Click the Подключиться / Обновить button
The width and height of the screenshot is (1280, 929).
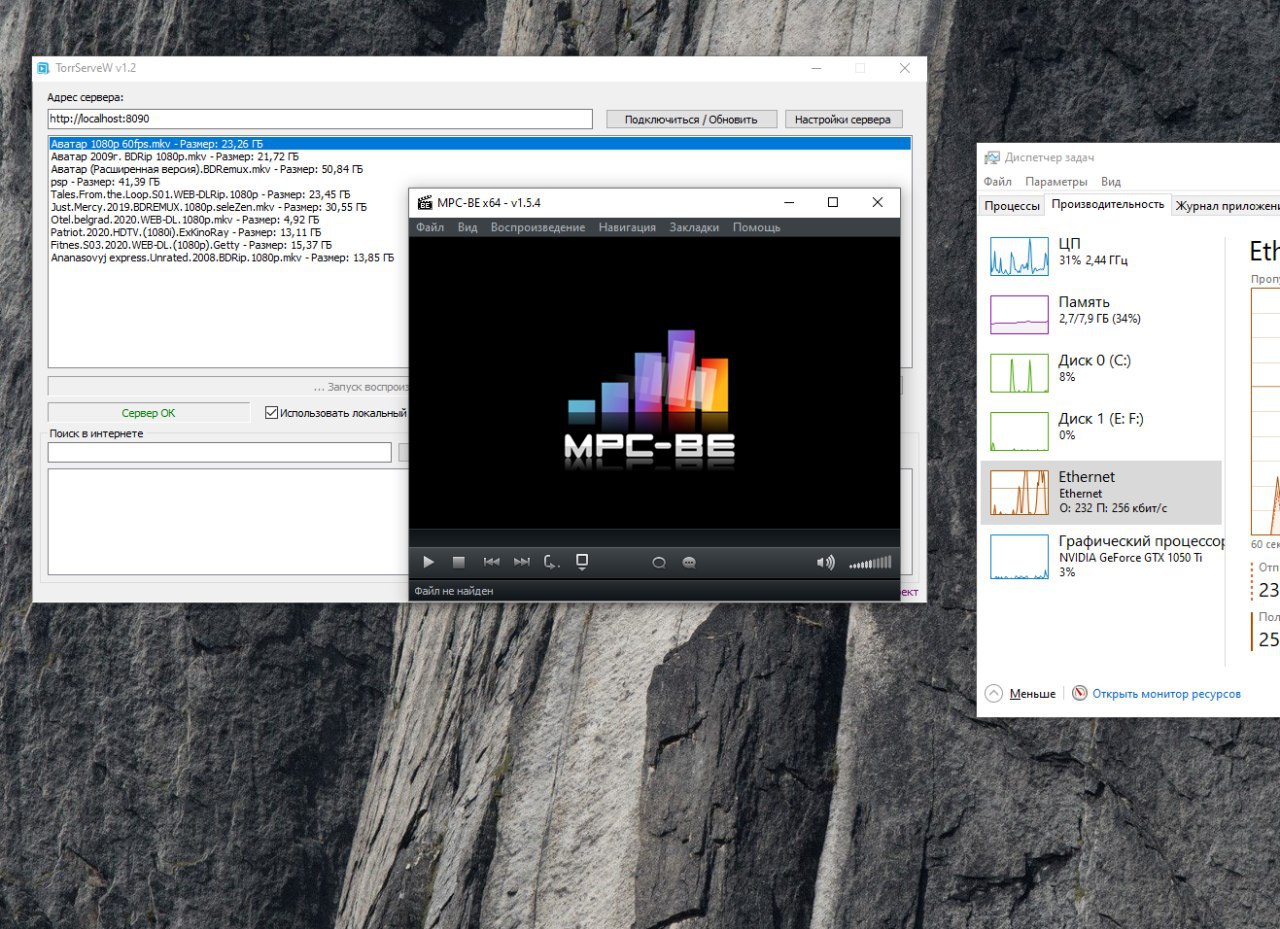pyautogui.click(x=690, y=119)
